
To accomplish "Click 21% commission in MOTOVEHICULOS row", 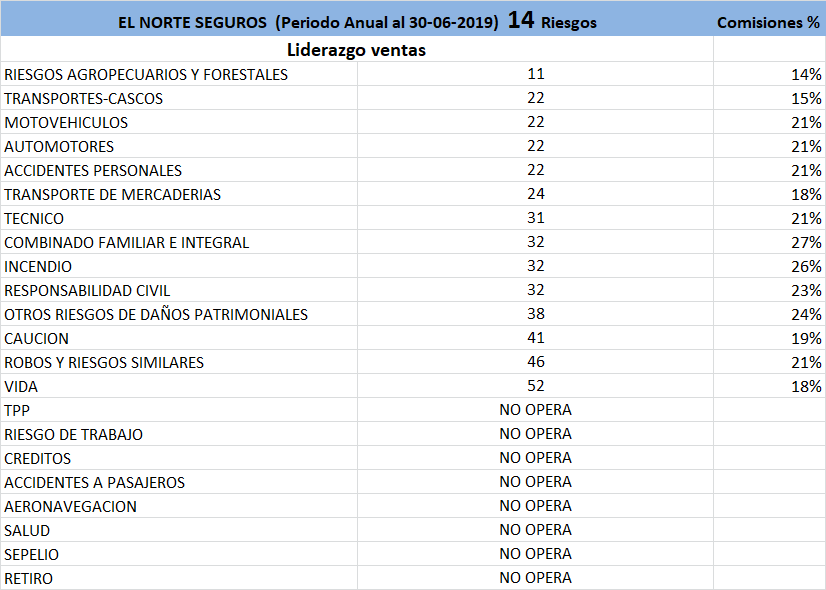I will 806,123.
